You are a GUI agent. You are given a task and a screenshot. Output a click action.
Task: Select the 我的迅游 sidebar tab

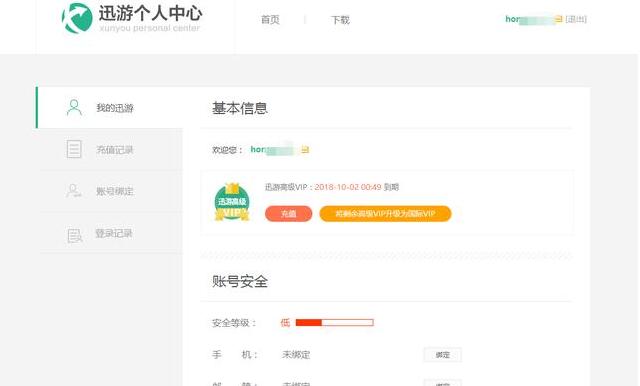109,108
